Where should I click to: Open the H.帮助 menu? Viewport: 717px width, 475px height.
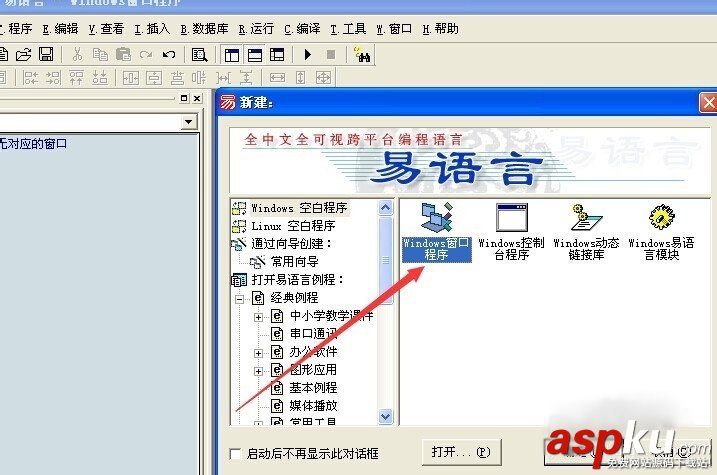(440, 29)
